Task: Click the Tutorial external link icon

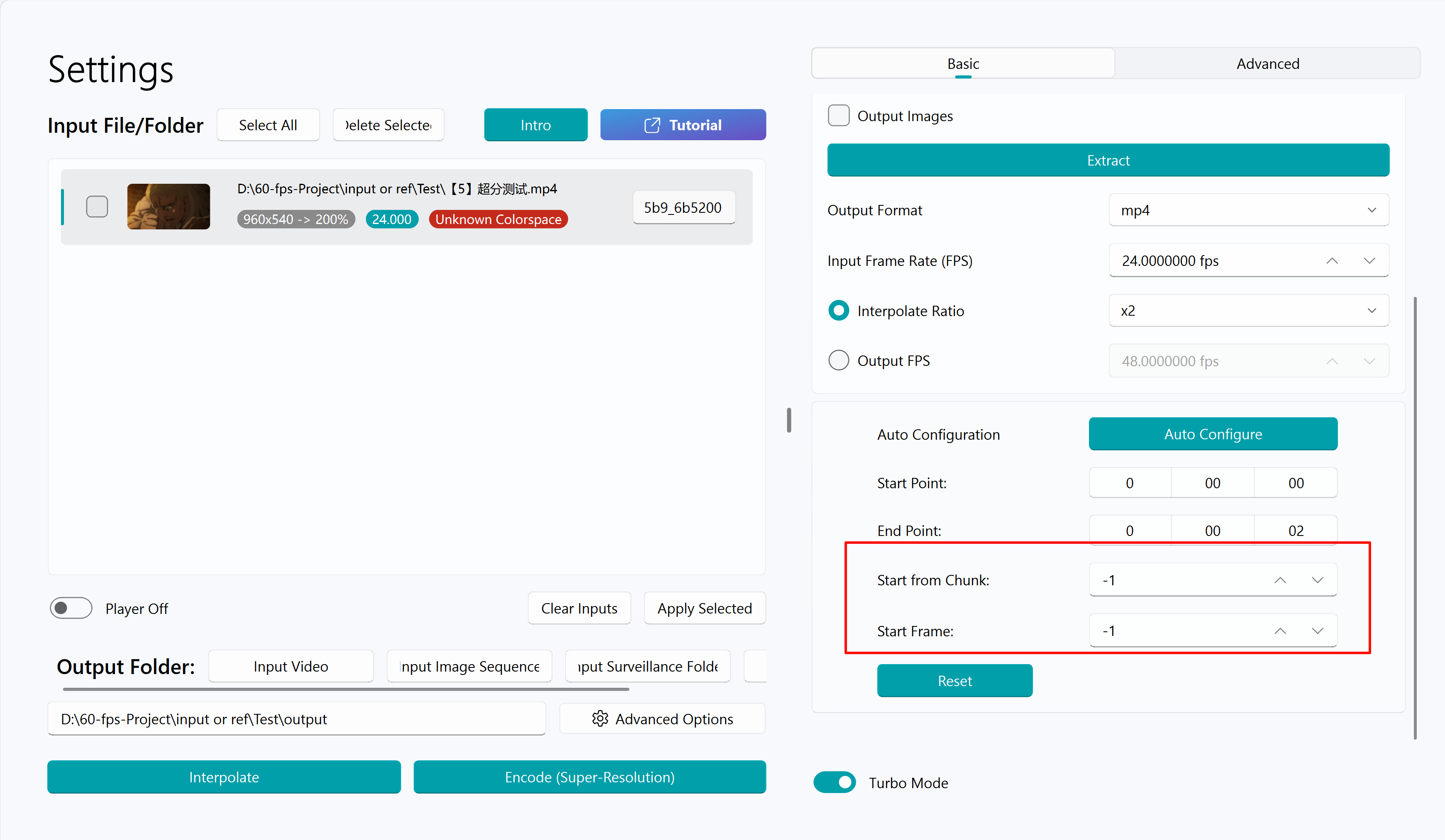Action: [x=652, y=125]
